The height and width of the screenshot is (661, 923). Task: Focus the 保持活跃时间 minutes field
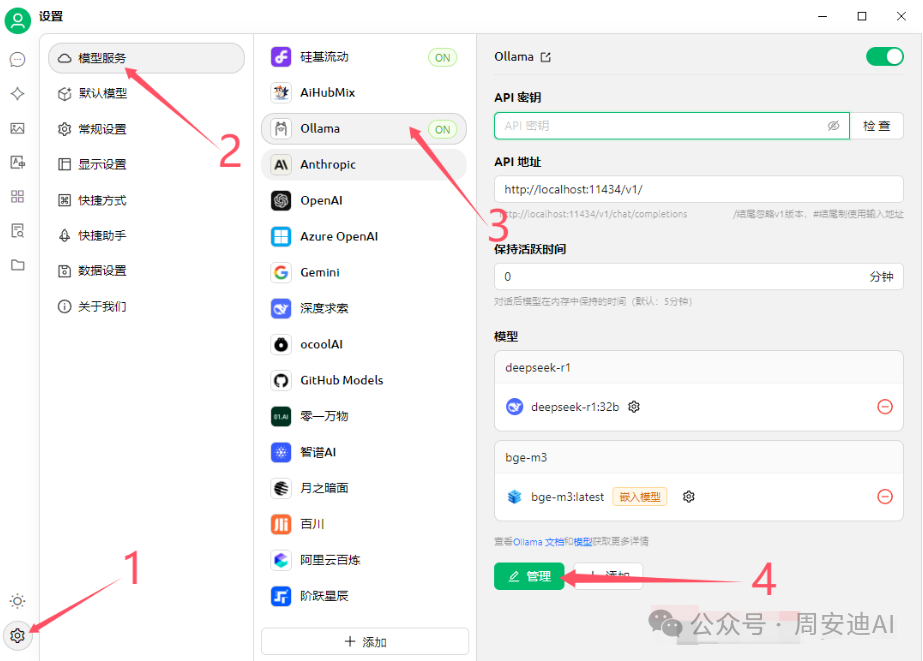pos(699,277)
